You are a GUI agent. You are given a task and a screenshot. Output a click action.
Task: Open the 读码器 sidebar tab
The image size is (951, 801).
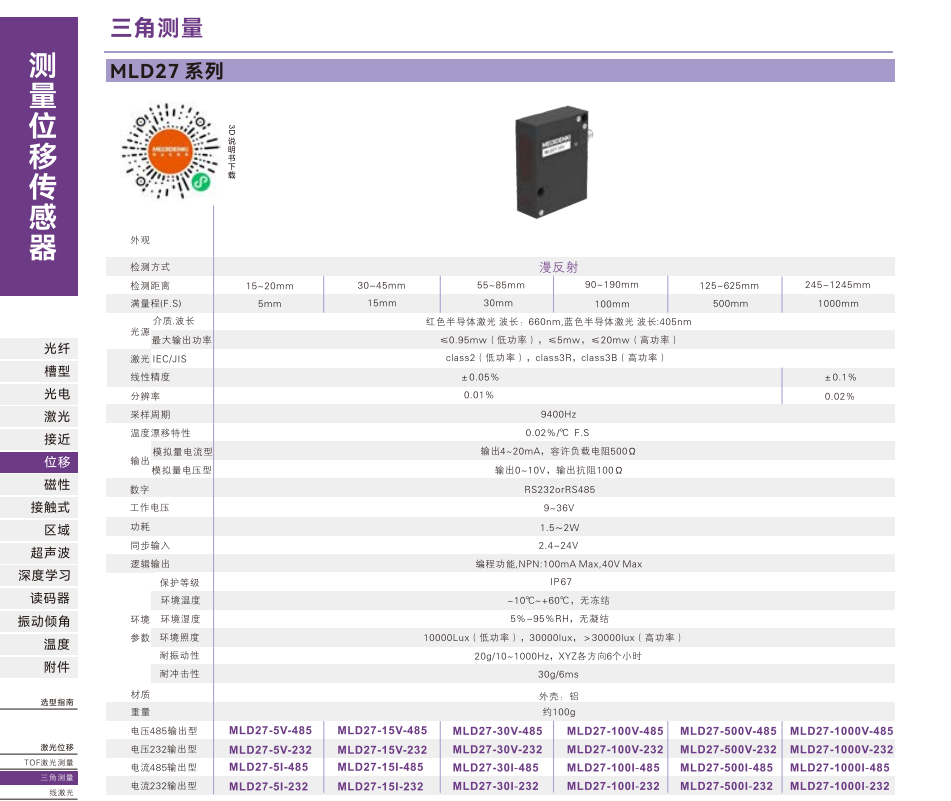(50, 598)
